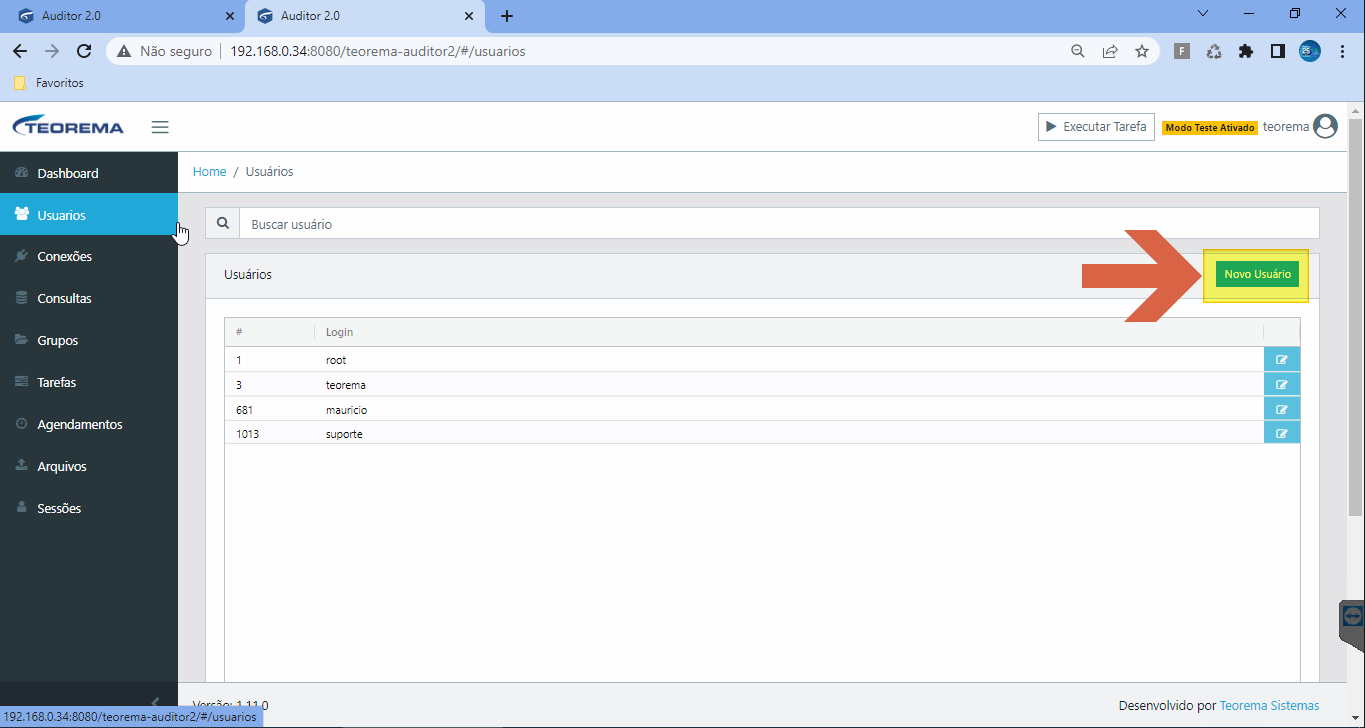Close the active Auditor 2.0 tab

(470, 16)
